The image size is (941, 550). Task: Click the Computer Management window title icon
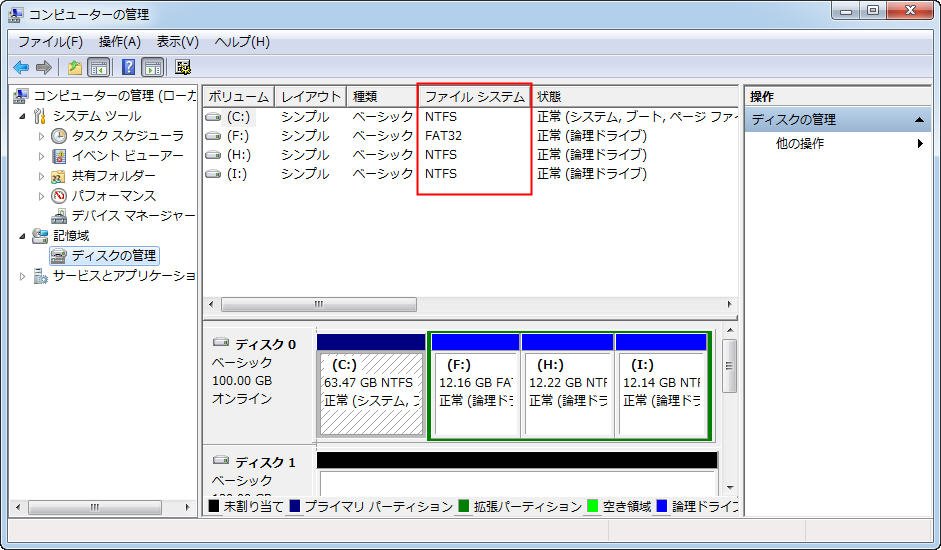click(x=16, y=14)
